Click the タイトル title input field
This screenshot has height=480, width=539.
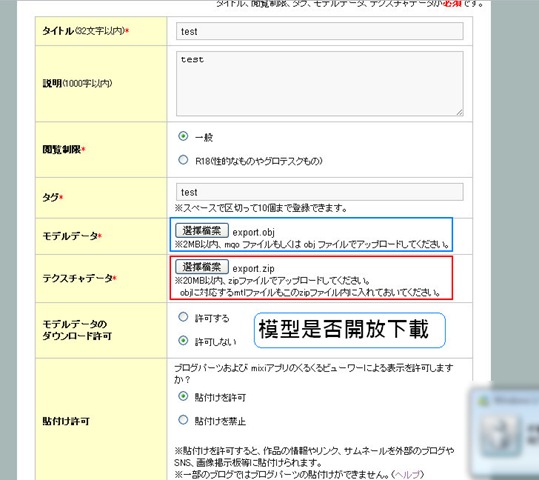319,31
